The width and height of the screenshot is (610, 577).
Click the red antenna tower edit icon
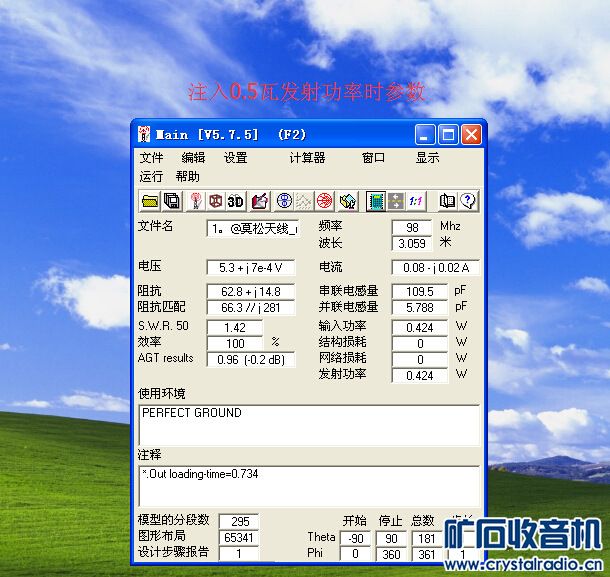tap(196, 201)
